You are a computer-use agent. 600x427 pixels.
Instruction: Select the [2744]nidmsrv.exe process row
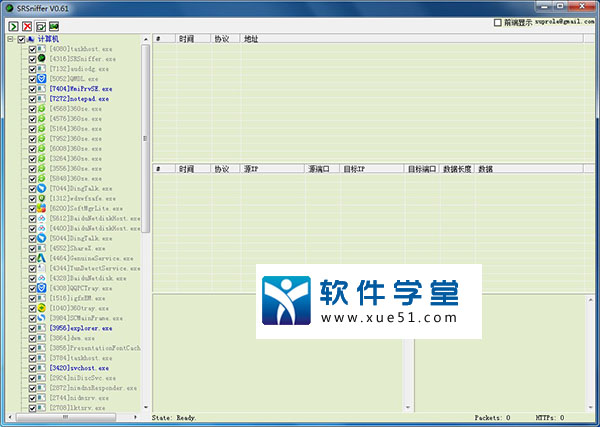point(79,398)
